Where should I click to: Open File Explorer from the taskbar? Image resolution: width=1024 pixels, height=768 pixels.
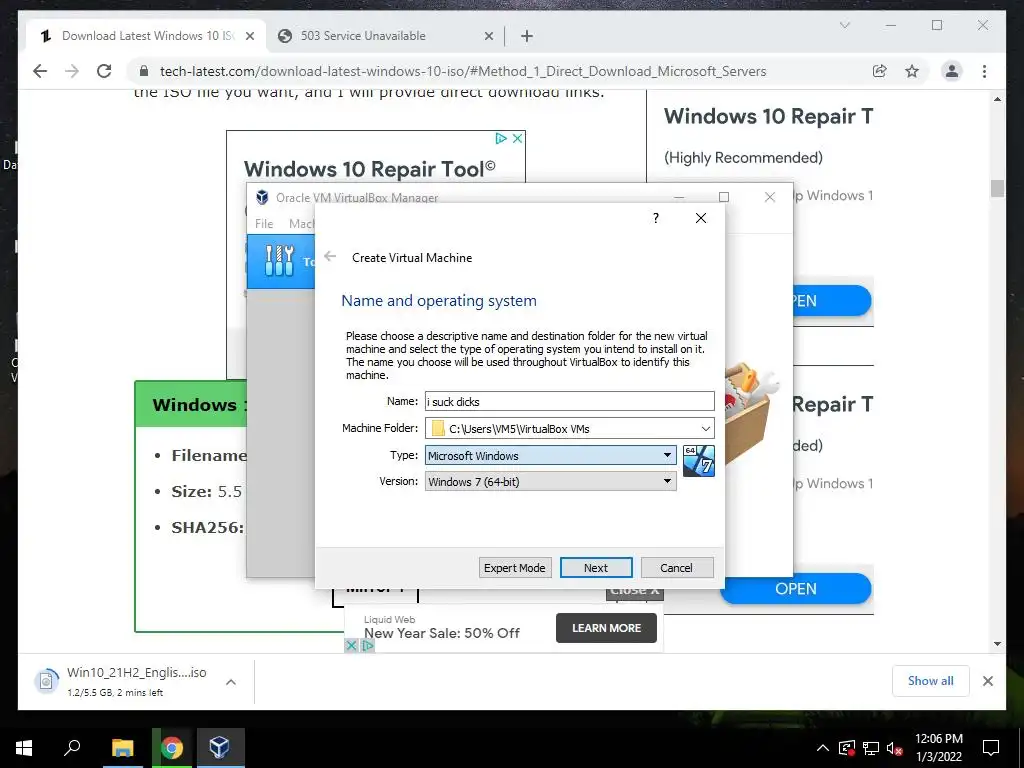point(122,748)
